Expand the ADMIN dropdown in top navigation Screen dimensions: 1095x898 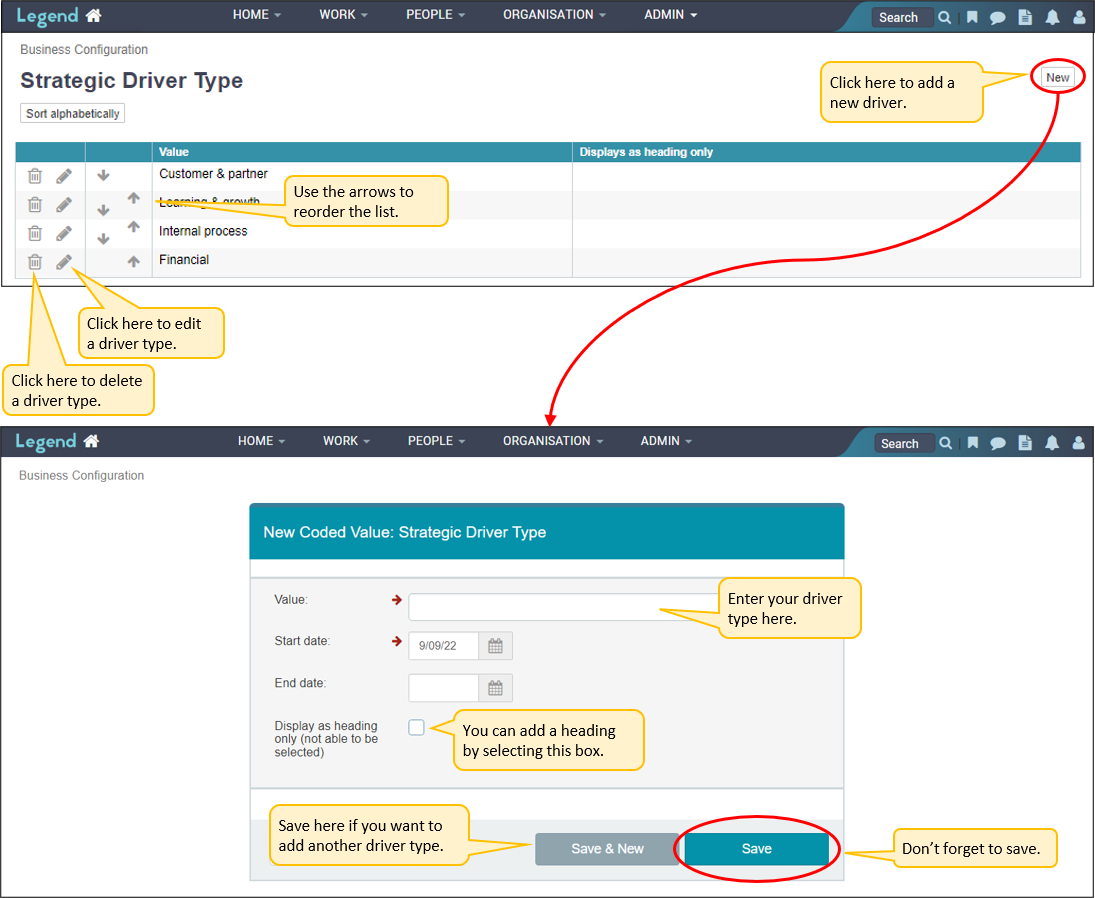(x=670, y=15)
